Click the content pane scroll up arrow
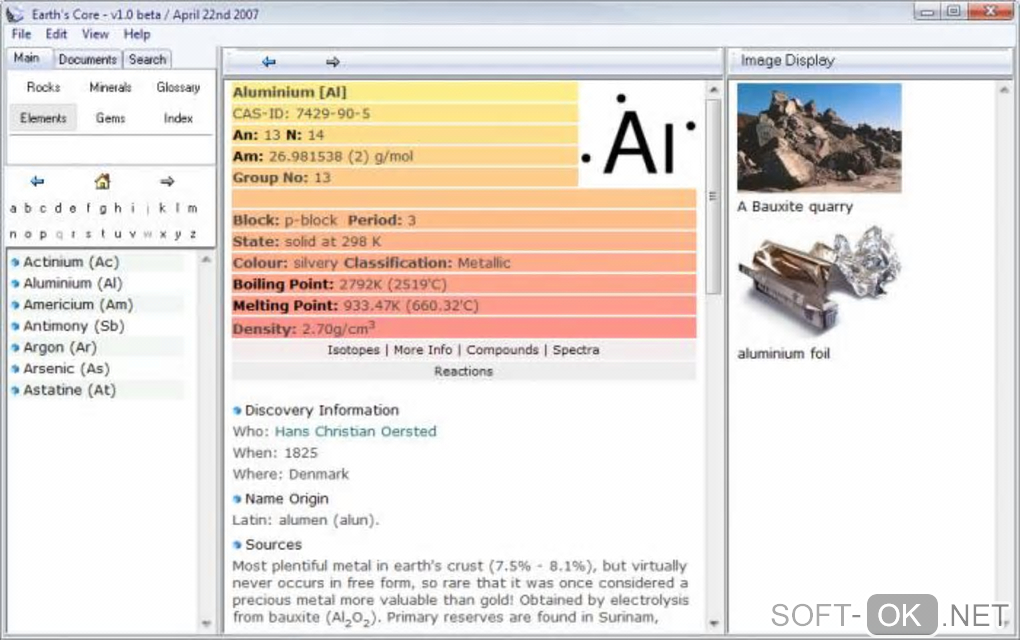 pos(714,89)
